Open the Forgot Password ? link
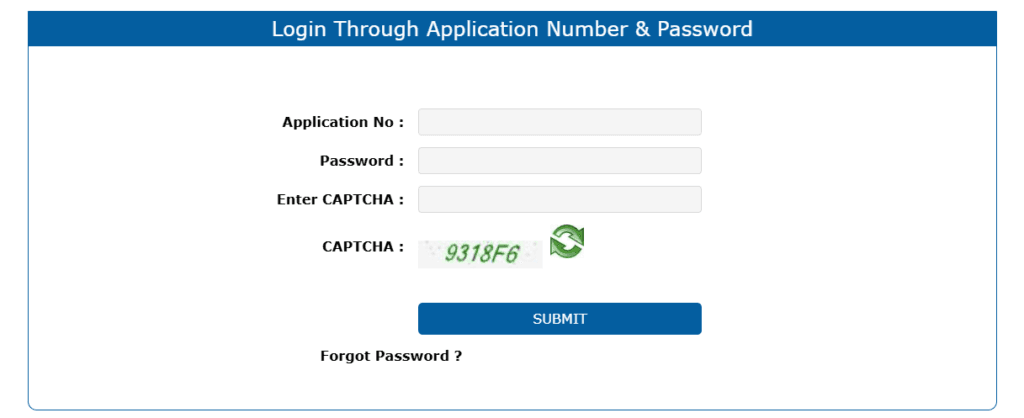The width and height of the screenshot is (1024, 418). pos(391,356)
